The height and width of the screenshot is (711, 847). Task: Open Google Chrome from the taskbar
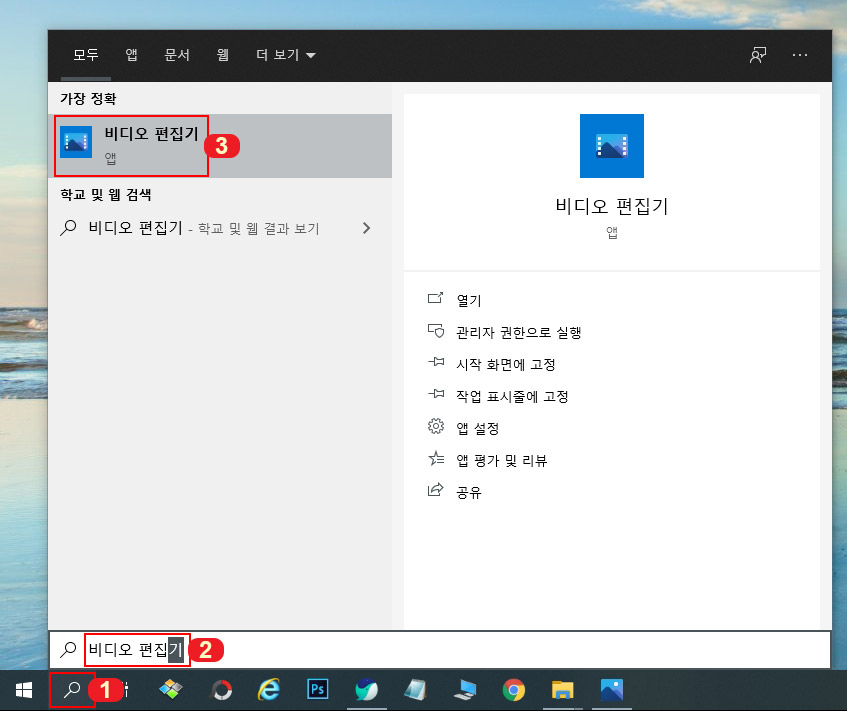(x=513, y=689)
